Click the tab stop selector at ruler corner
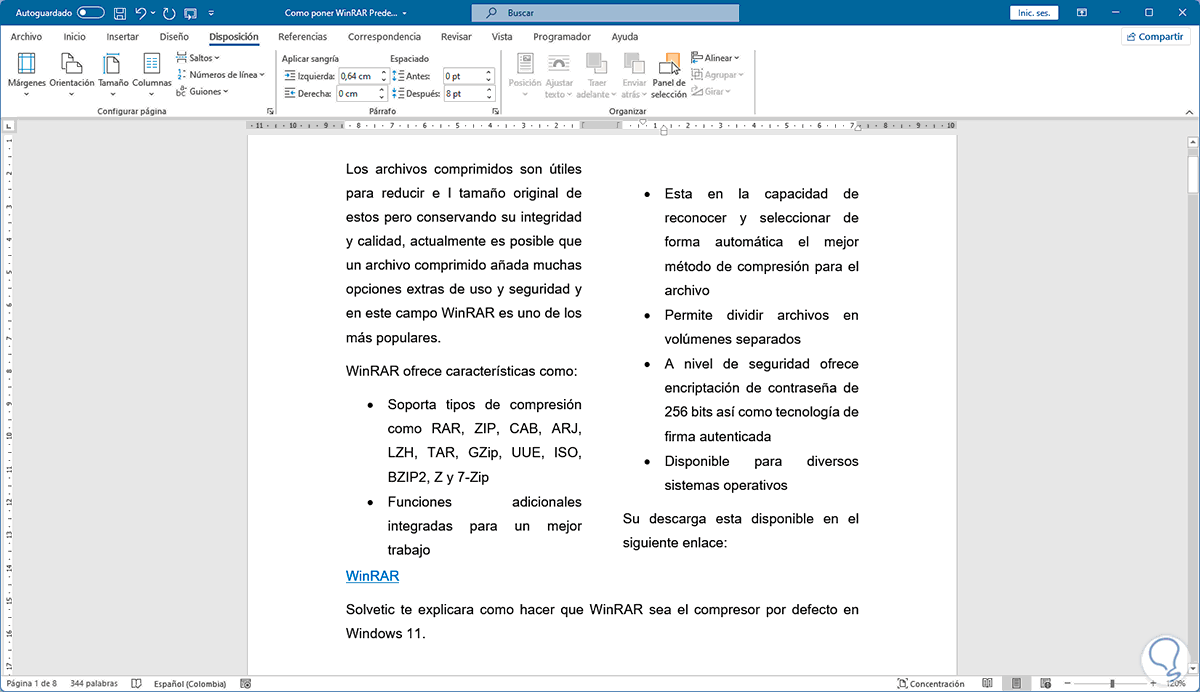 coord(9,127)
